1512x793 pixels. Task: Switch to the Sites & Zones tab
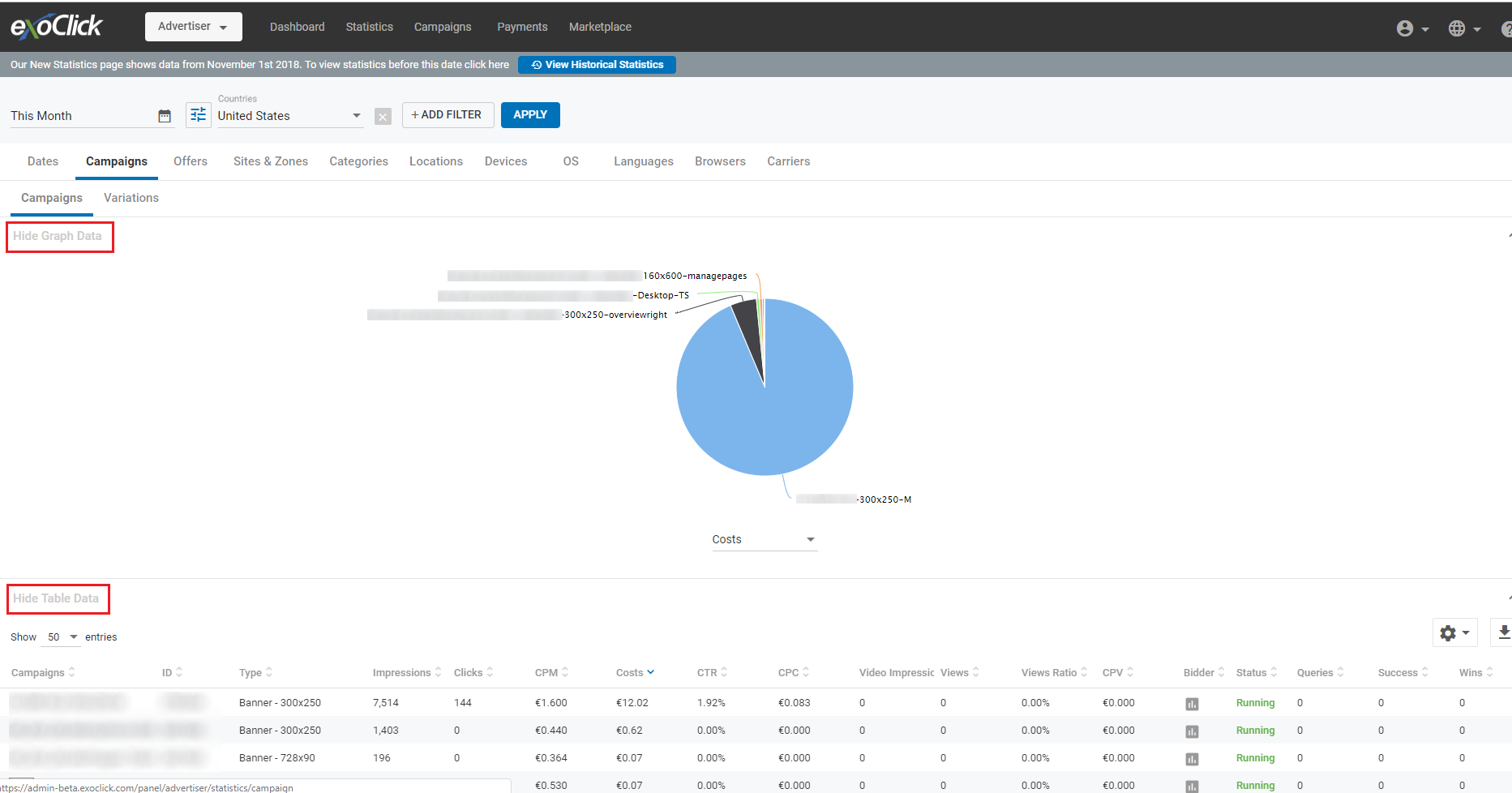coord(271,161)
